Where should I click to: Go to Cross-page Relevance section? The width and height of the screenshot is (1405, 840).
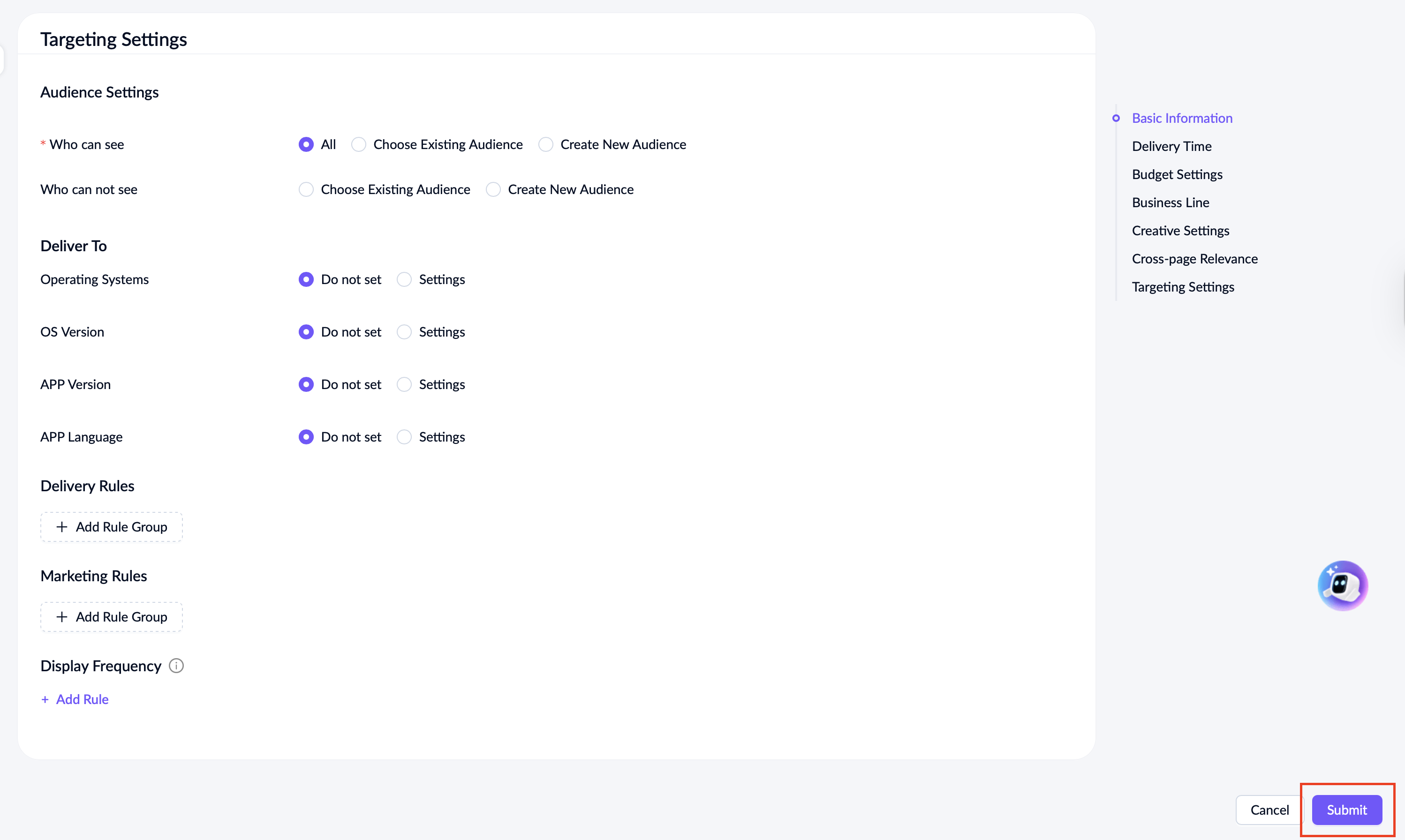coord(1194,259)
